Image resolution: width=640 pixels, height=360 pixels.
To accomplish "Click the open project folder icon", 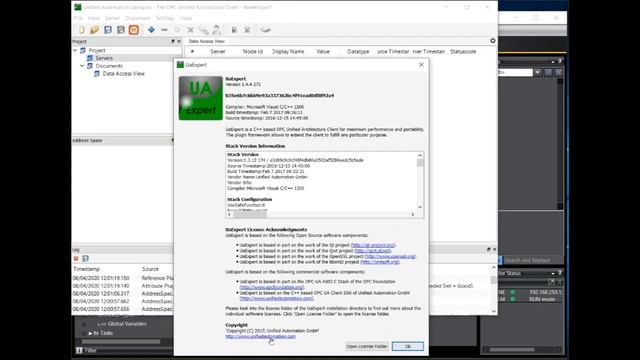I will click(x=95, y=30).
